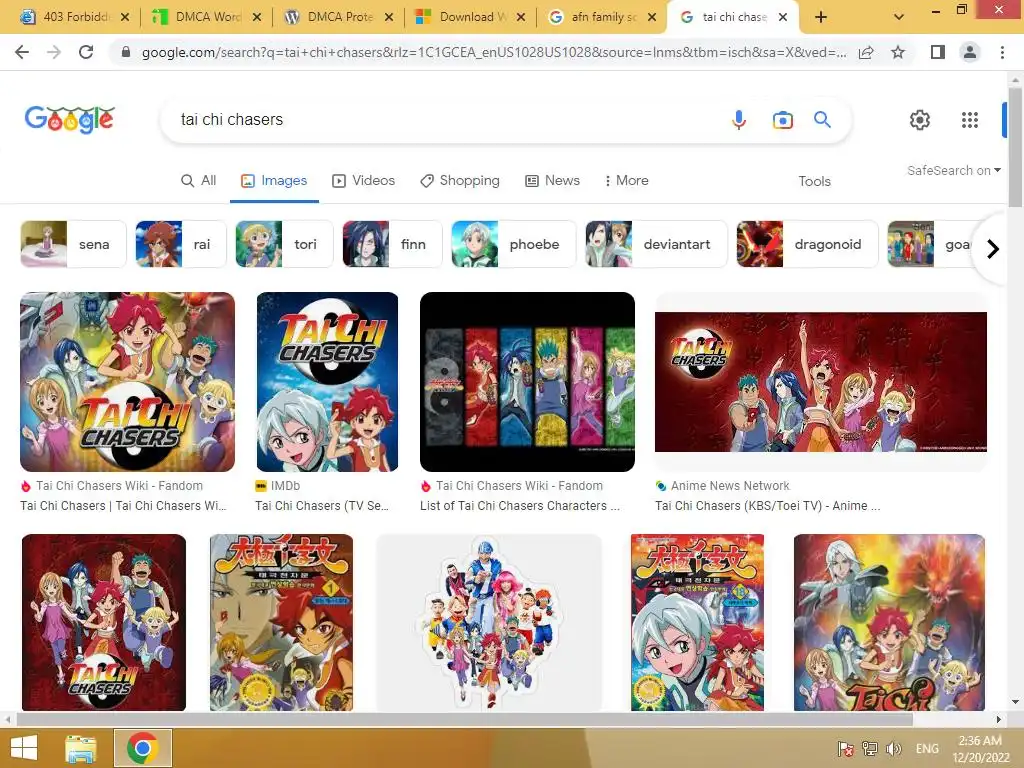Open the character list panels image
Screen dimensions: 1024x768
[x=527, y=382]
